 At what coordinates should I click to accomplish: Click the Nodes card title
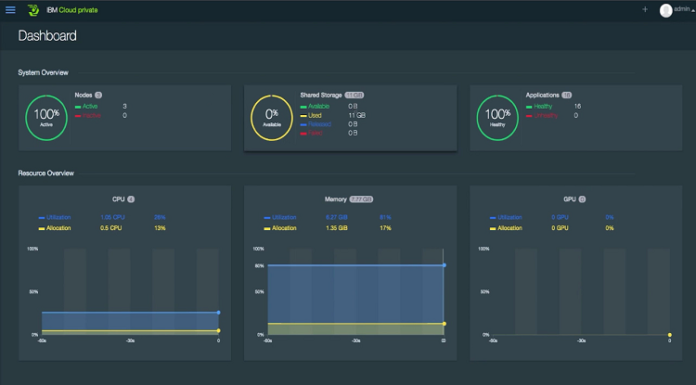click(83, 95)
